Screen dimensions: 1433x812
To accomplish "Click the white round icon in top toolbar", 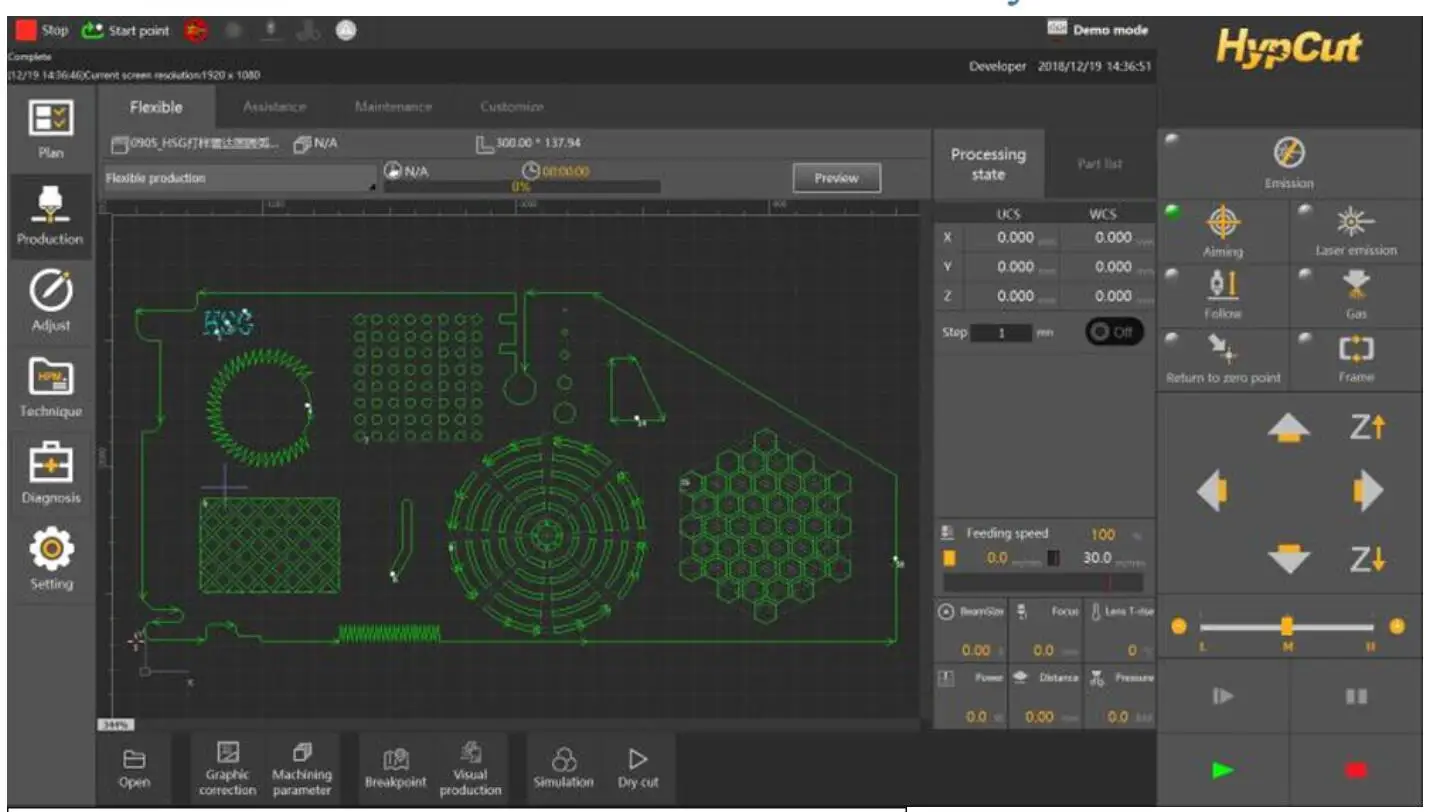I will [x=345, y=31].
